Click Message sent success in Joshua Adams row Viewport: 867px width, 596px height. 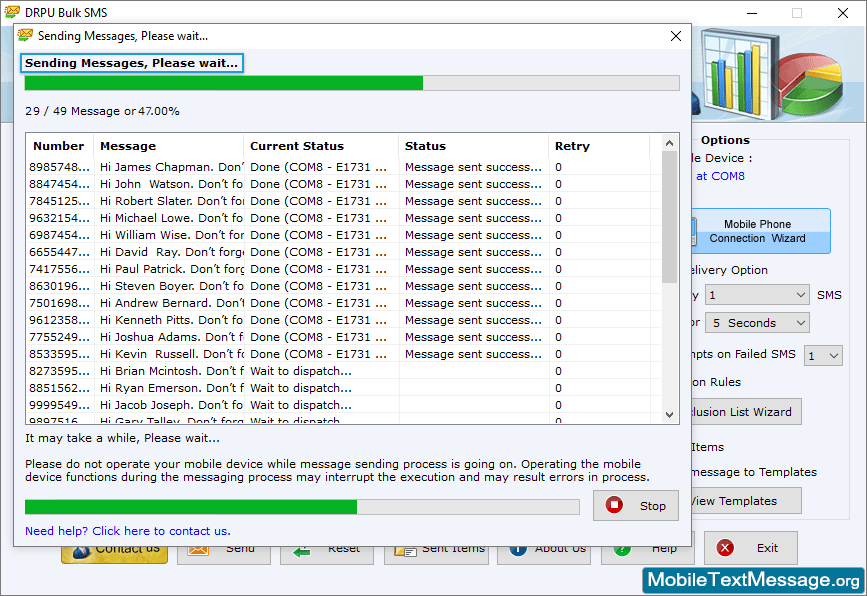tap(473, 337)
